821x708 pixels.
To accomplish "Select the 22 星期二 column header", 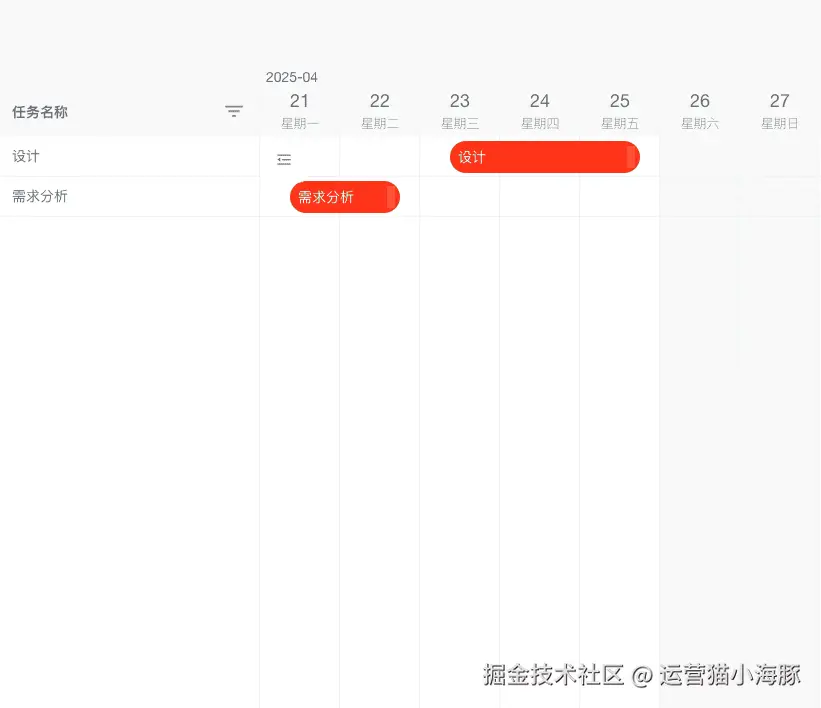I will (380, 110).
